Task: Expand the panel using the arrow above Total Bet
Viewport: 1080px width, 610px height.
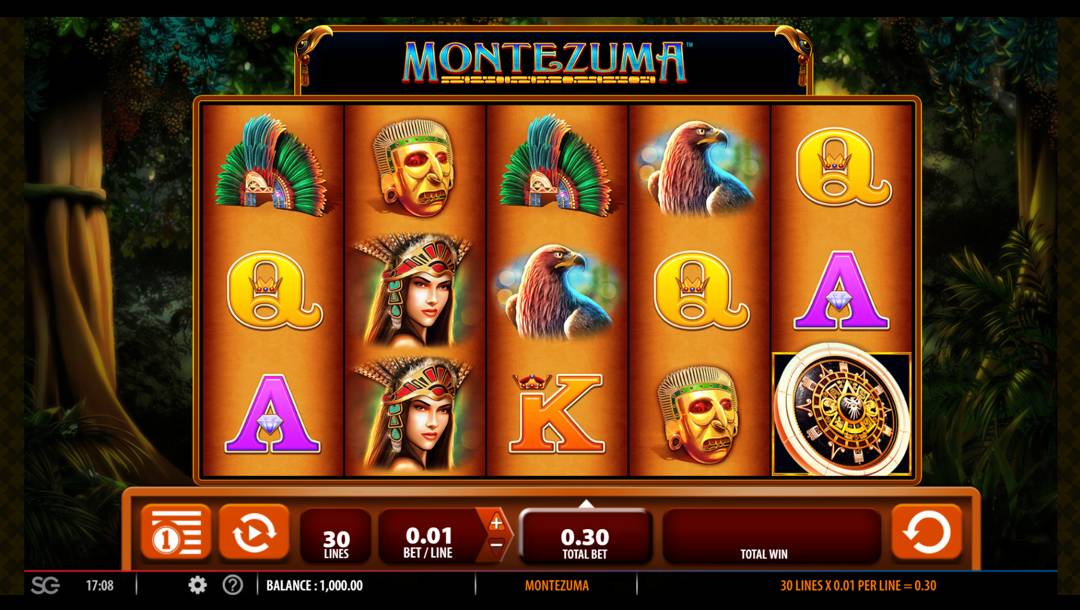Action: click(x=585, y=504)
